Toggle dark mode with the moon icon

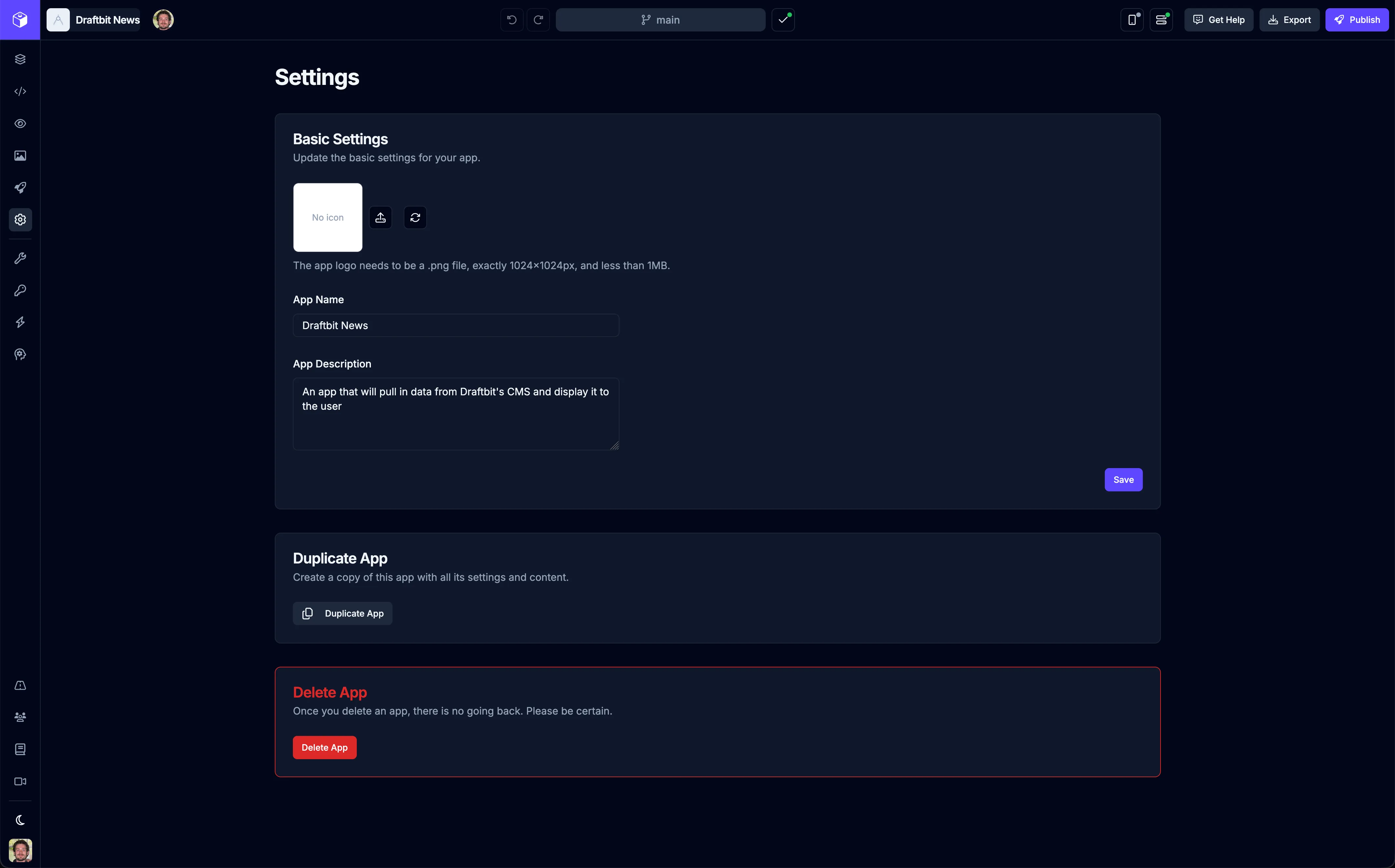coord(20,819)
